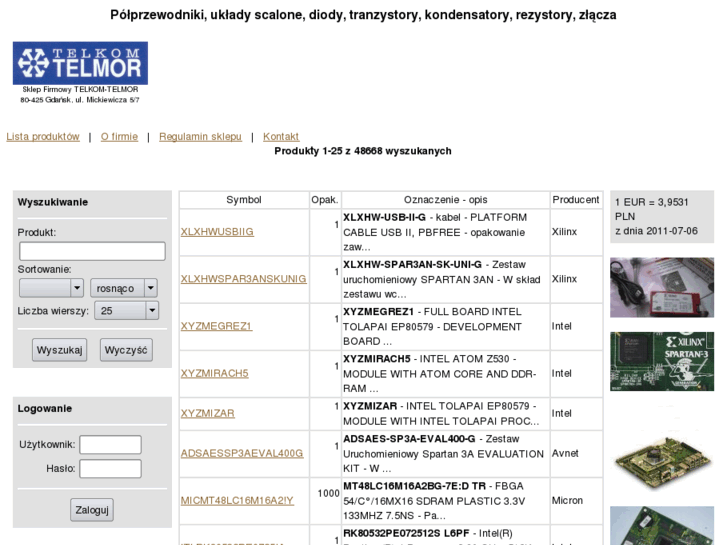Expand the Liczba wierszy dropdown
This screenshot has width=727, height=545.
(127, 310)
